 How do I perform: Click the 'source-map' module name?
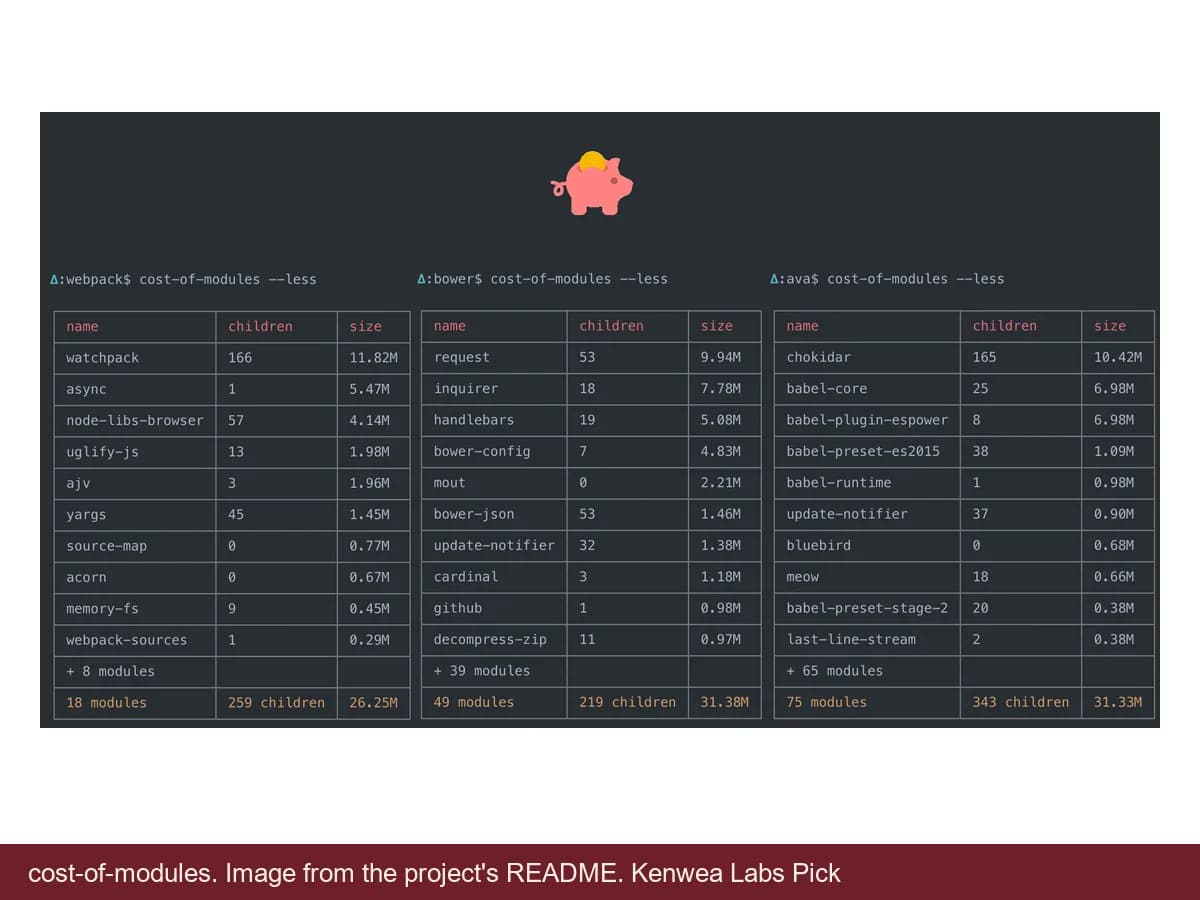point(106,546)
